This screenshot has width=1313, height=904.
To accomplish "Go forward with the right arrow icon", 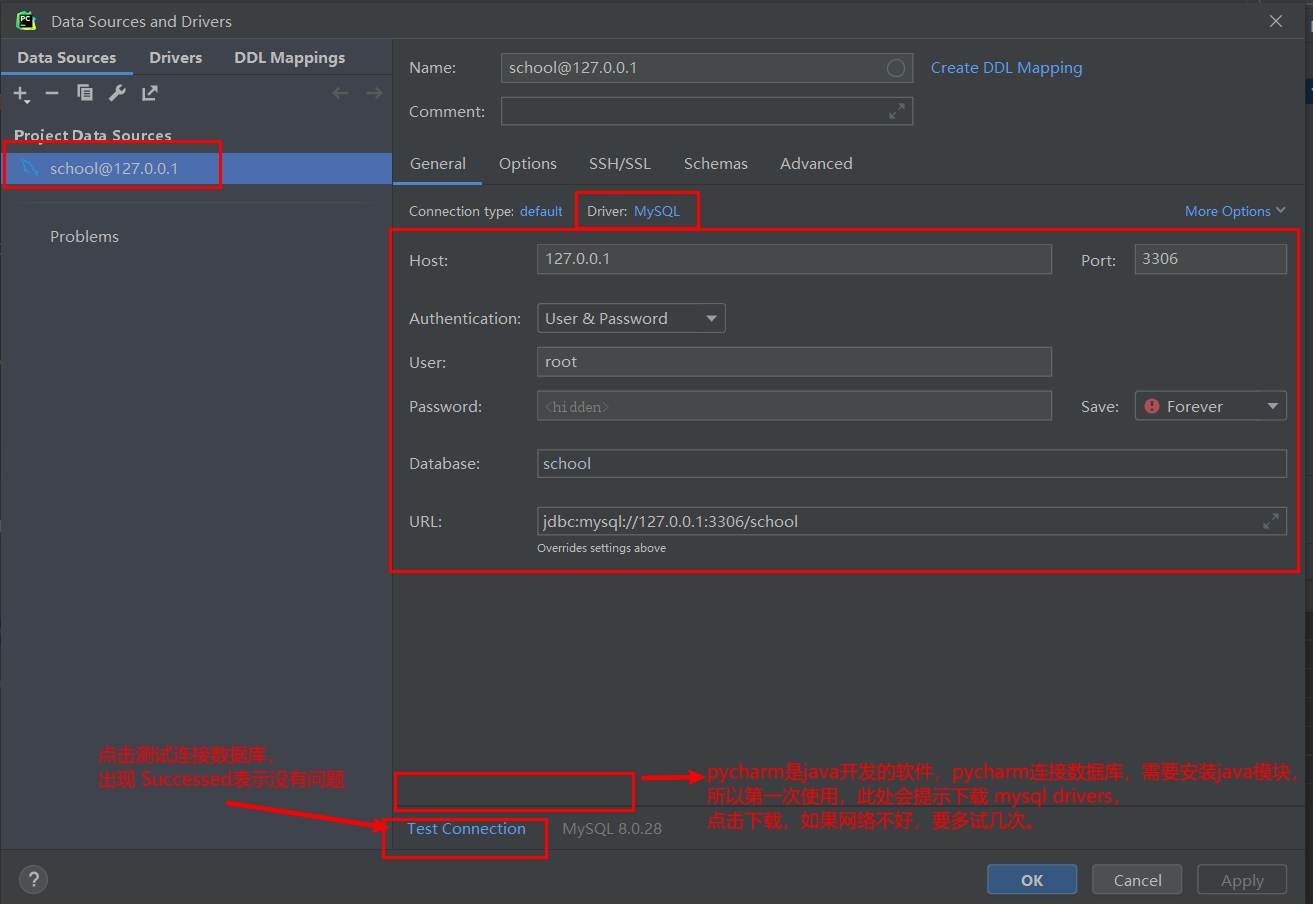I will coord(375,93).
